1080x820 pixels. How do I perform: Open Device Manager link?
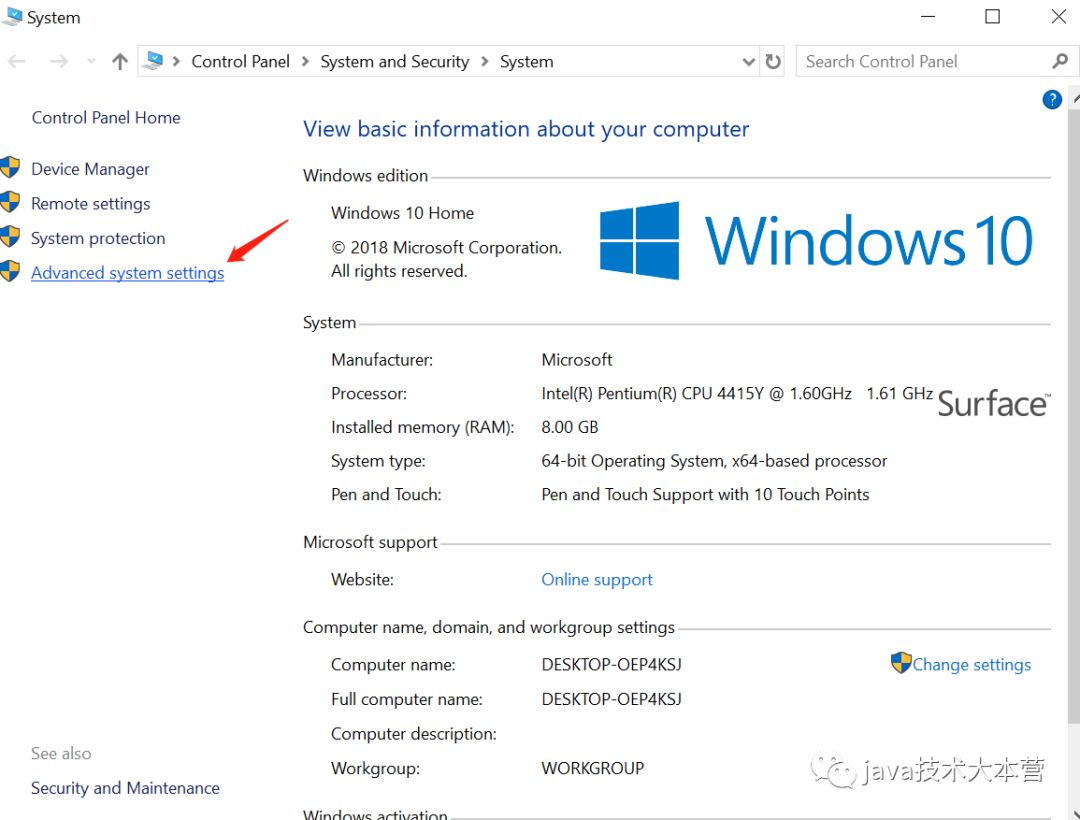(x=90, y=169)
